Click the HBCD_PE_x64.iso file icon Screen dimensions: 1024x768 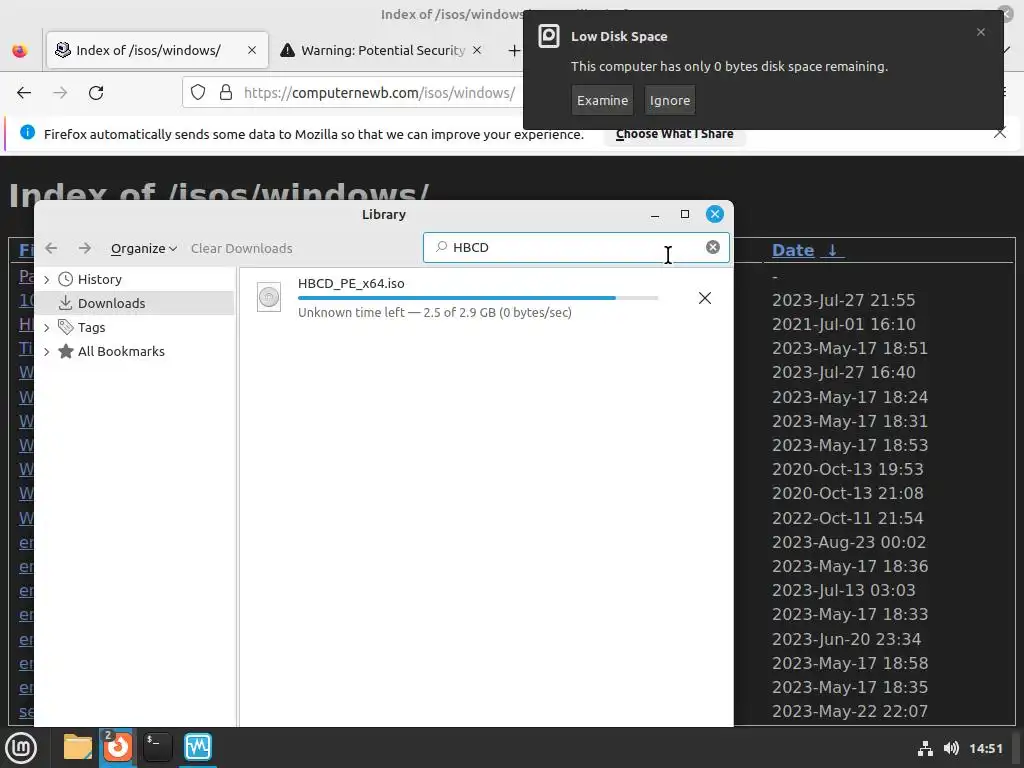[268, 297]
